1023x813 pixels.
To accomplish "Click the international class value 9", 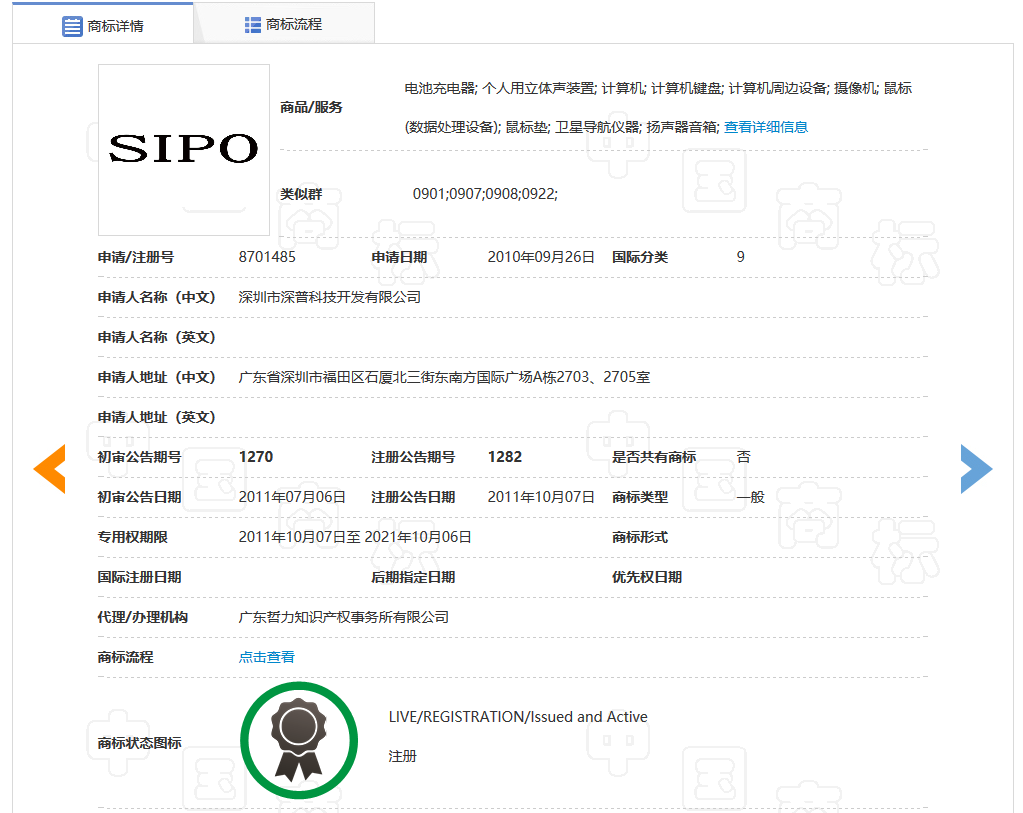I will pos(741,257).
